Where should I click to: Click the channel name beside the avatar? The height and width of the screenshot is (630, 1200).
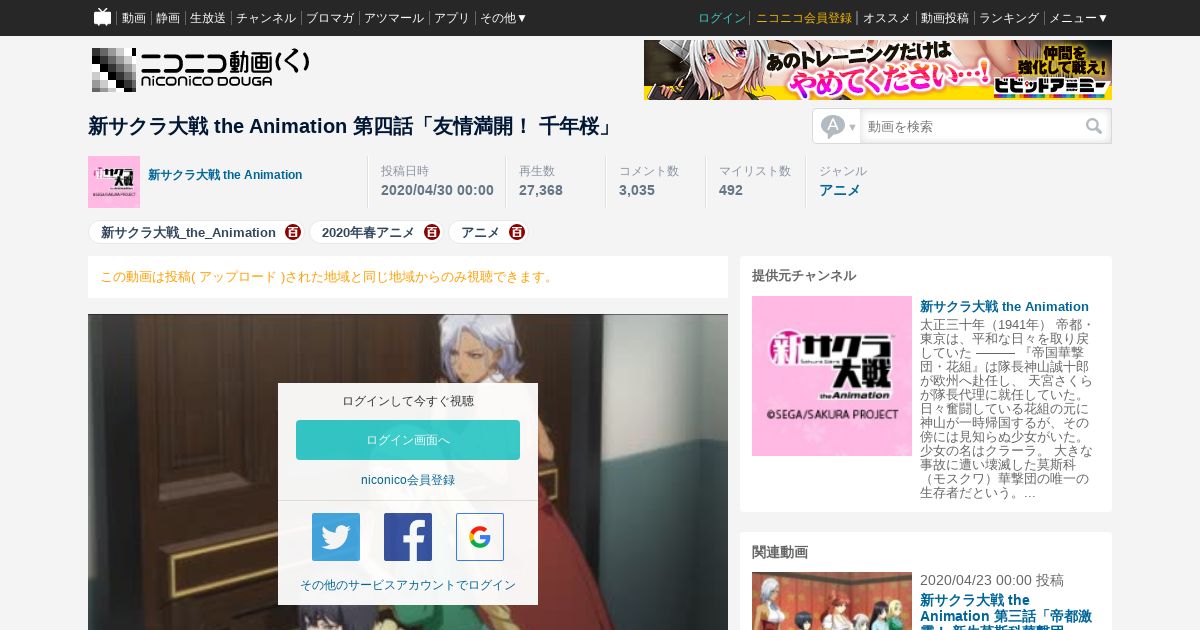[x=225, y=175]
